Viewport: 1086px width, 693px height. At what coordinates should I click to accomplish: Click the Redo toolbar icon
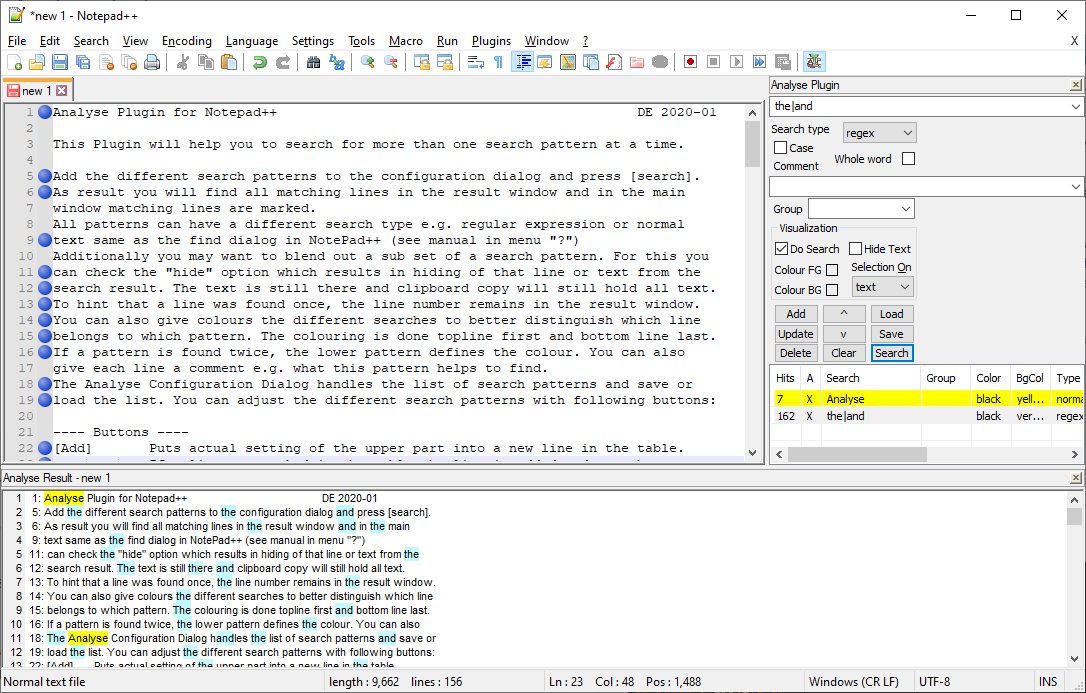(x=283, y=62)
